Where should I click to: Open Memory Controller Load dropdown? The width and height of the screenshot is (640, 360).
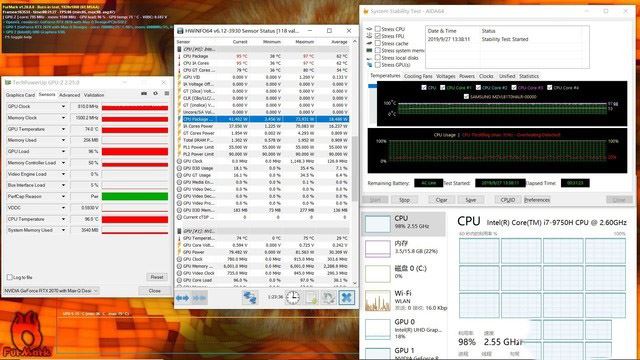pyautogui.click(x=63, y=163)
